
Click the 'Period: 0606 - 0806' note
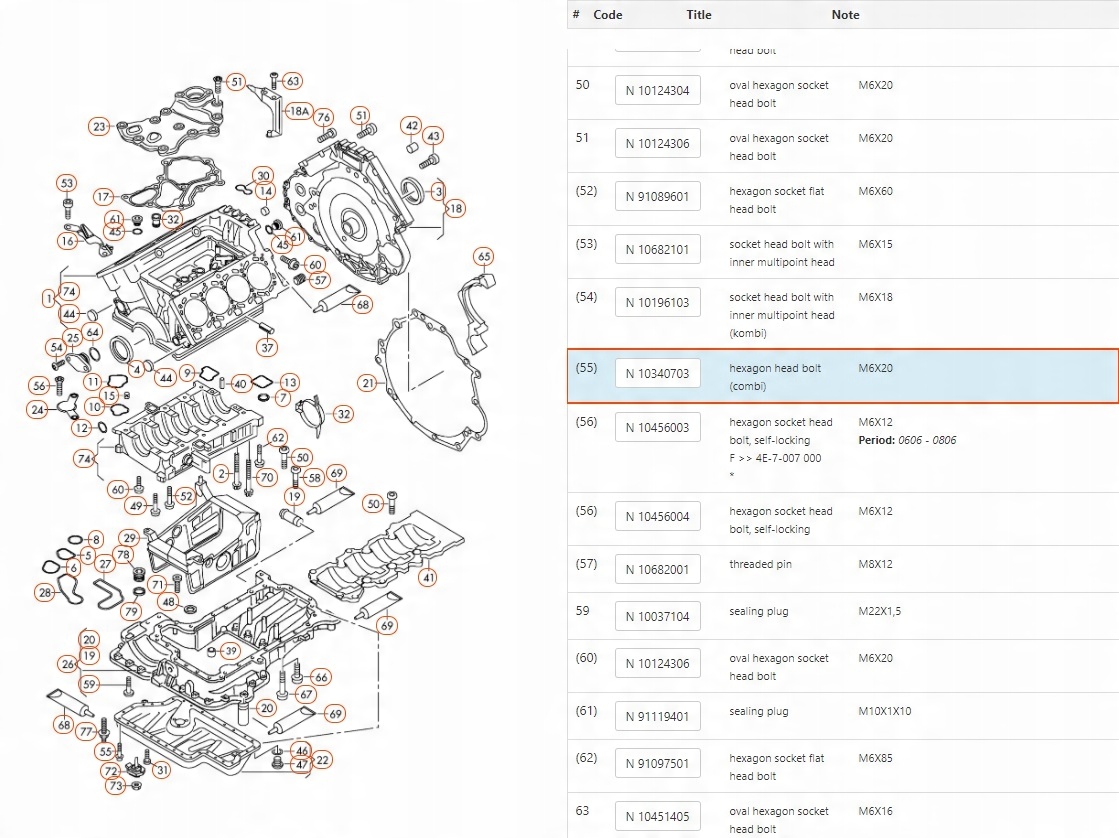pyautogui.click(x=907, y=440)
